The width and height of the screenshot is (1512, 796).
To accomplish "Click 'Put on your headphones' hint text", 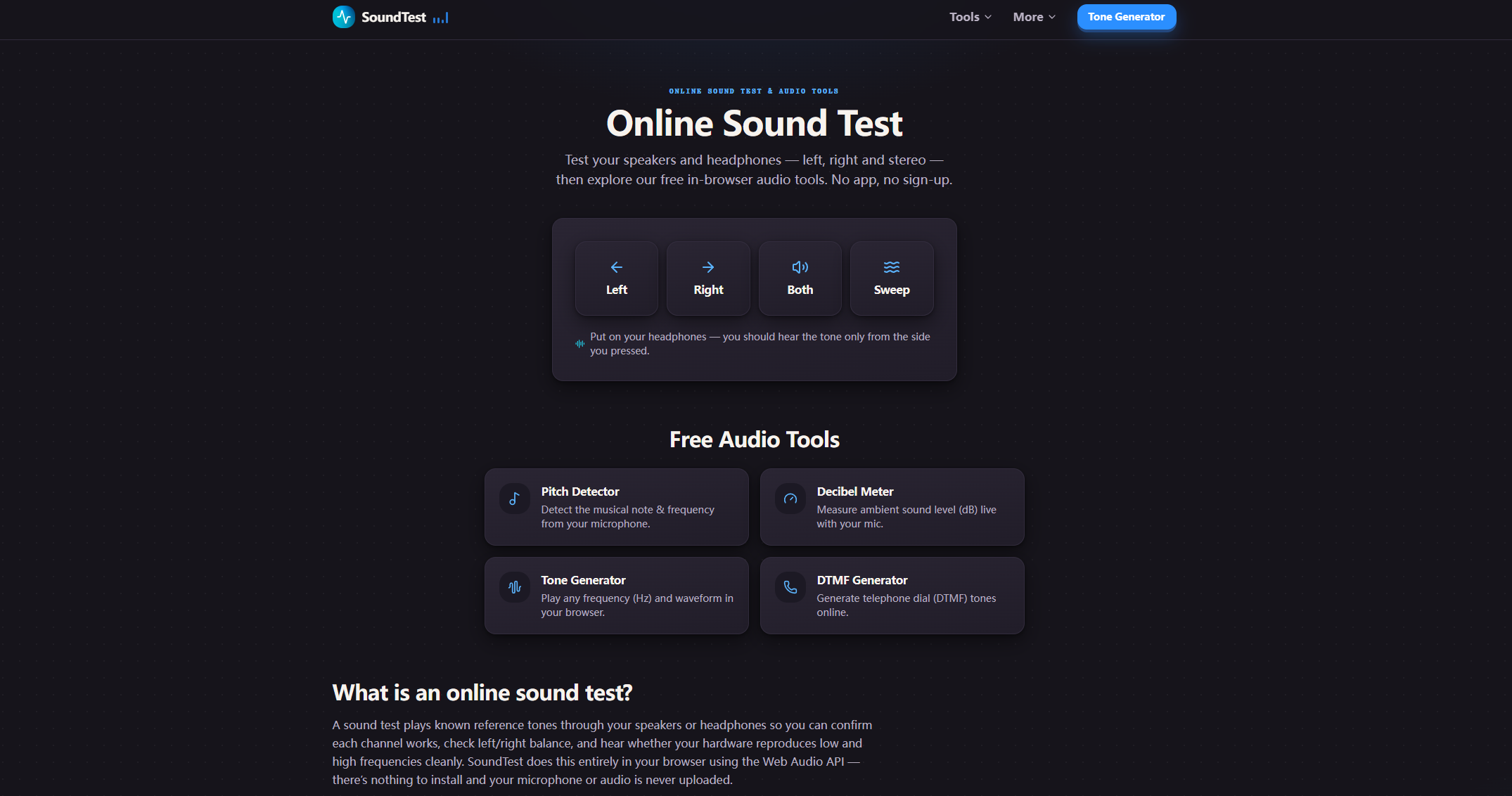I will coord(760,344).
